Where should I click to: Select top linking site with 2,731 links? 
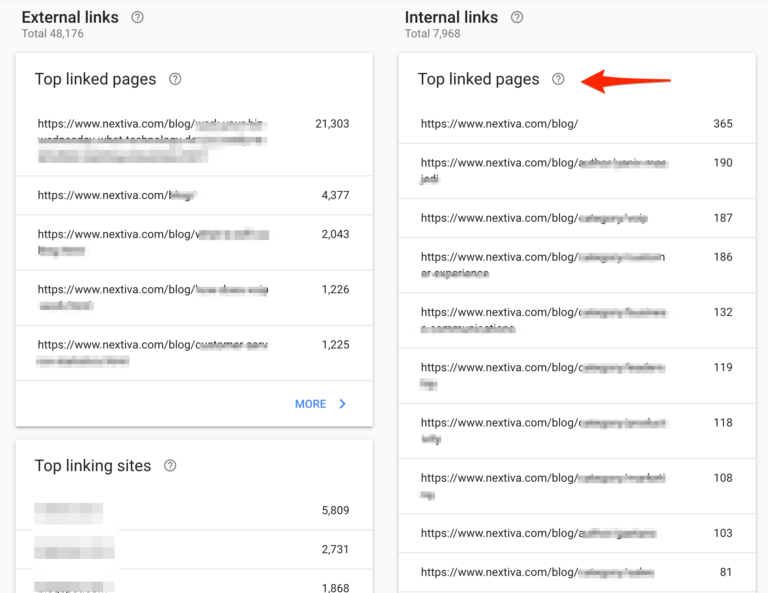[x=193, y=550]
